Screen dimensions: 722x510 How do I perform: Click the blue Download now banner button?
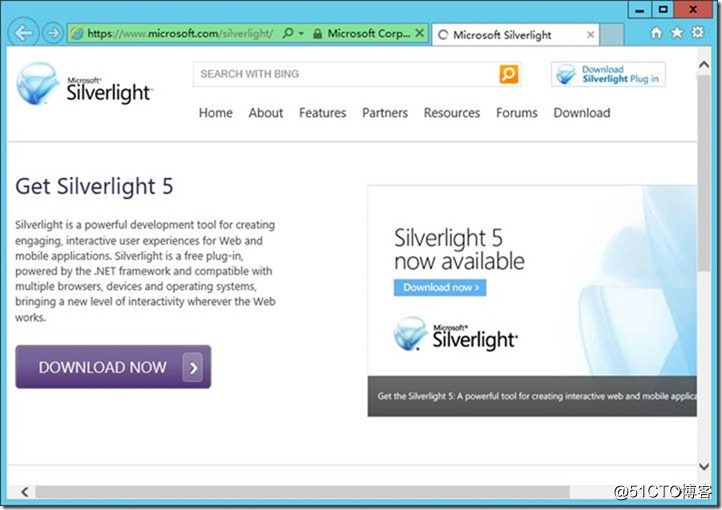tap(440, 288)
